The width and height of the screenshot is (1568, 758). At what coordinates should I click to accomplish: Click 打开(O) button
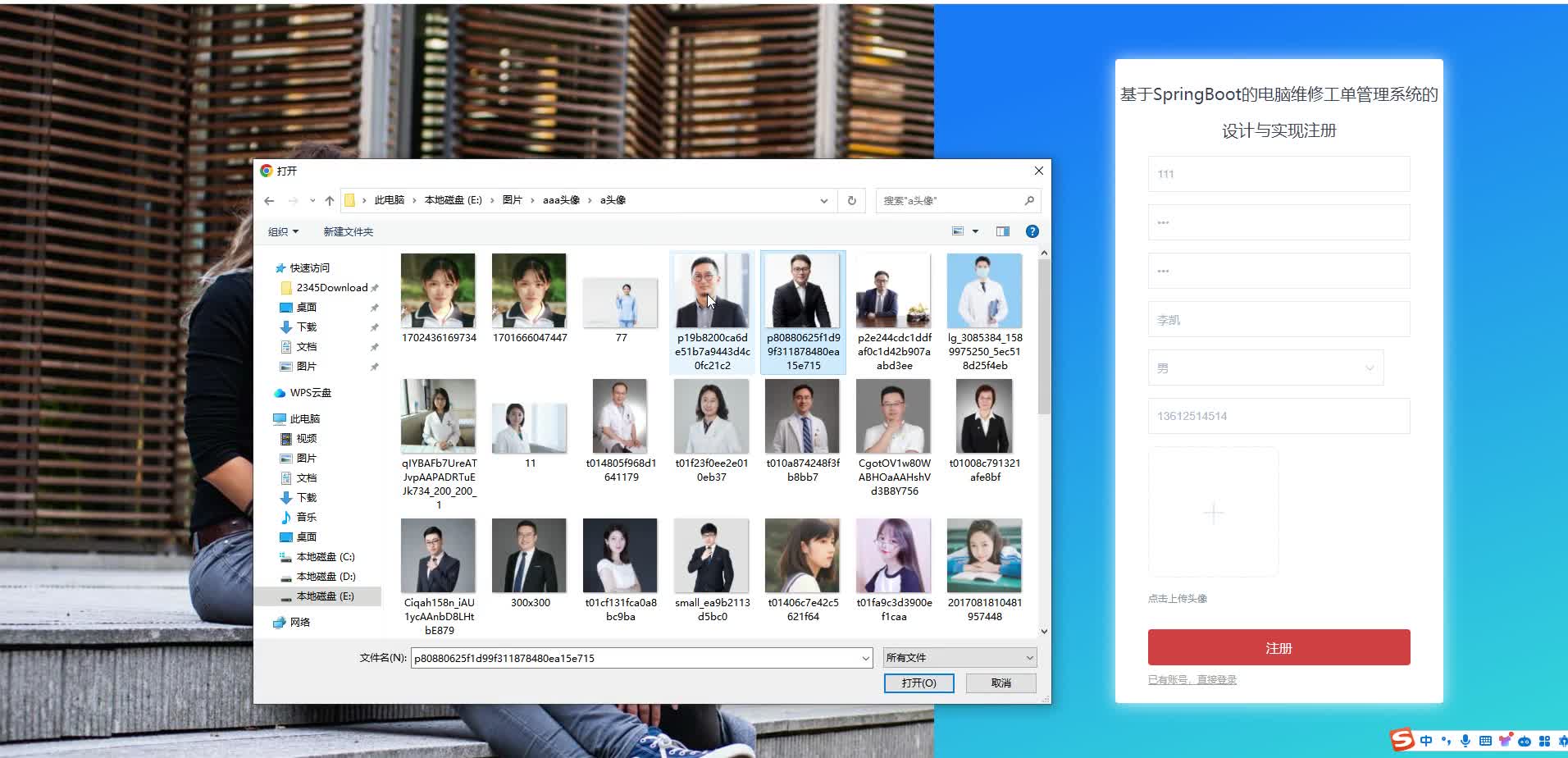coord(918,683)
